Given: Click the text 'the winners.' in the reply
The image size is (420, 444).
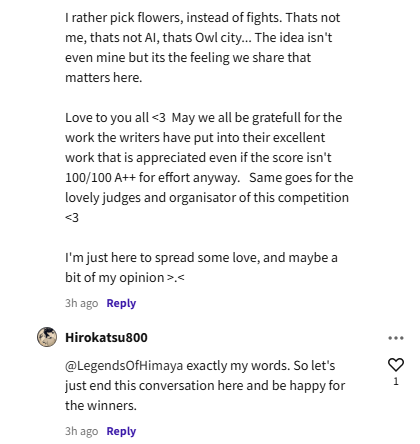Looking at the screenshot, I should [x=101, y=406].
